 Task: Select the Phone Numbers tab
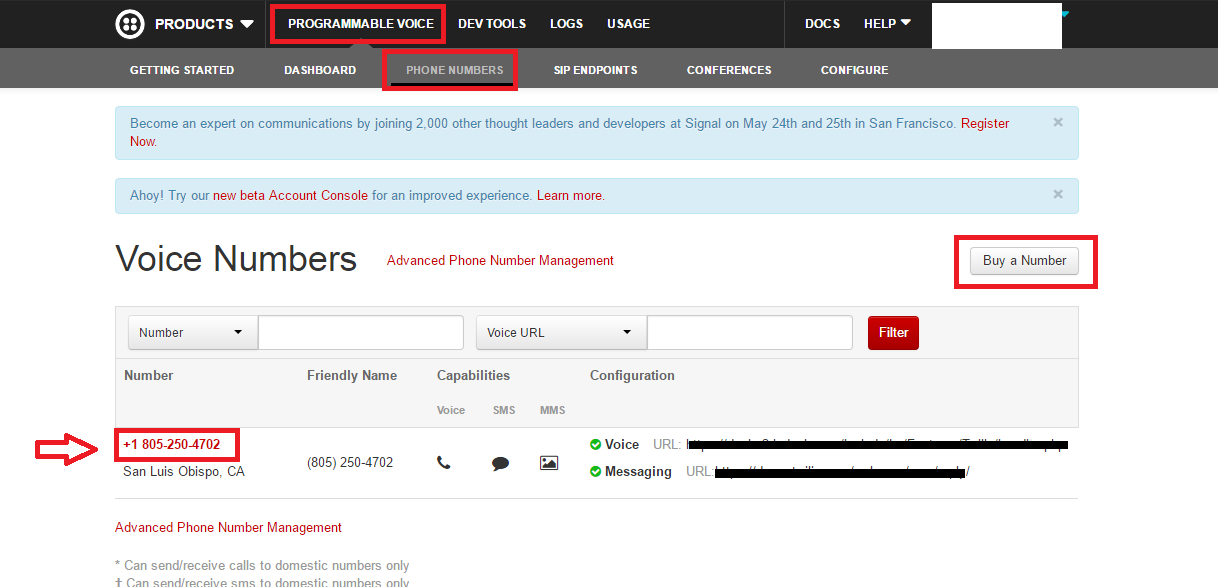coord(455,70)
